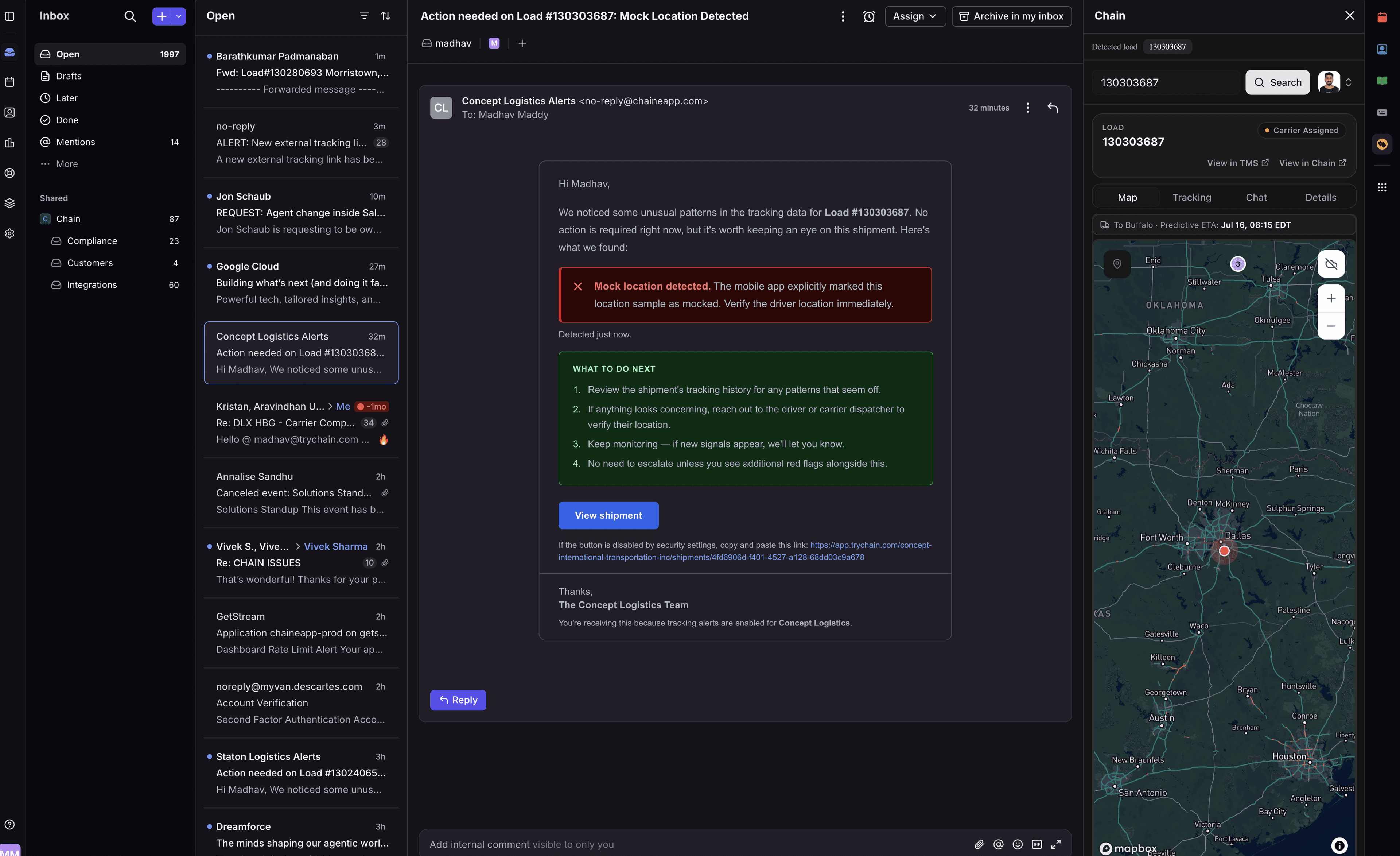Click the Reply button
The width and height of the screenshot is (1400, 856).
(x=458, y=700)
